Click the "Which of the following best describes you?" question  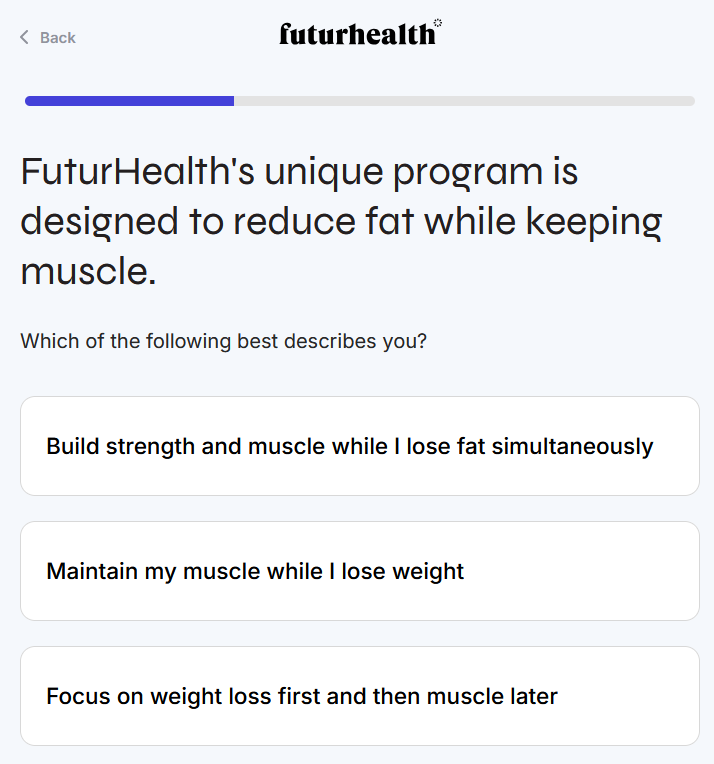[x=224, y=341]
